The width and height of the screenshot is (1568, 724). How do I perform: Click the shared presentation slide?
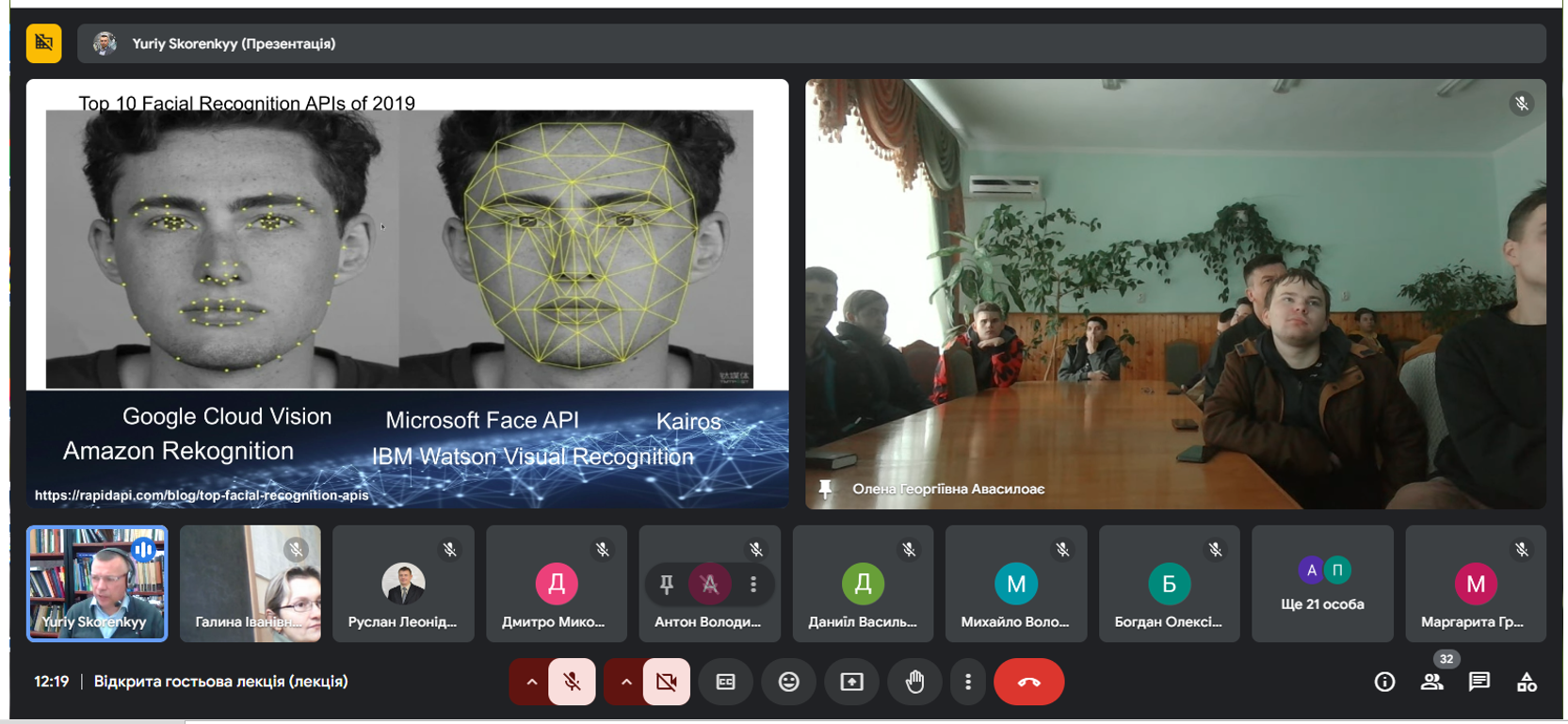pyautogui.click(x=407, y=294)
